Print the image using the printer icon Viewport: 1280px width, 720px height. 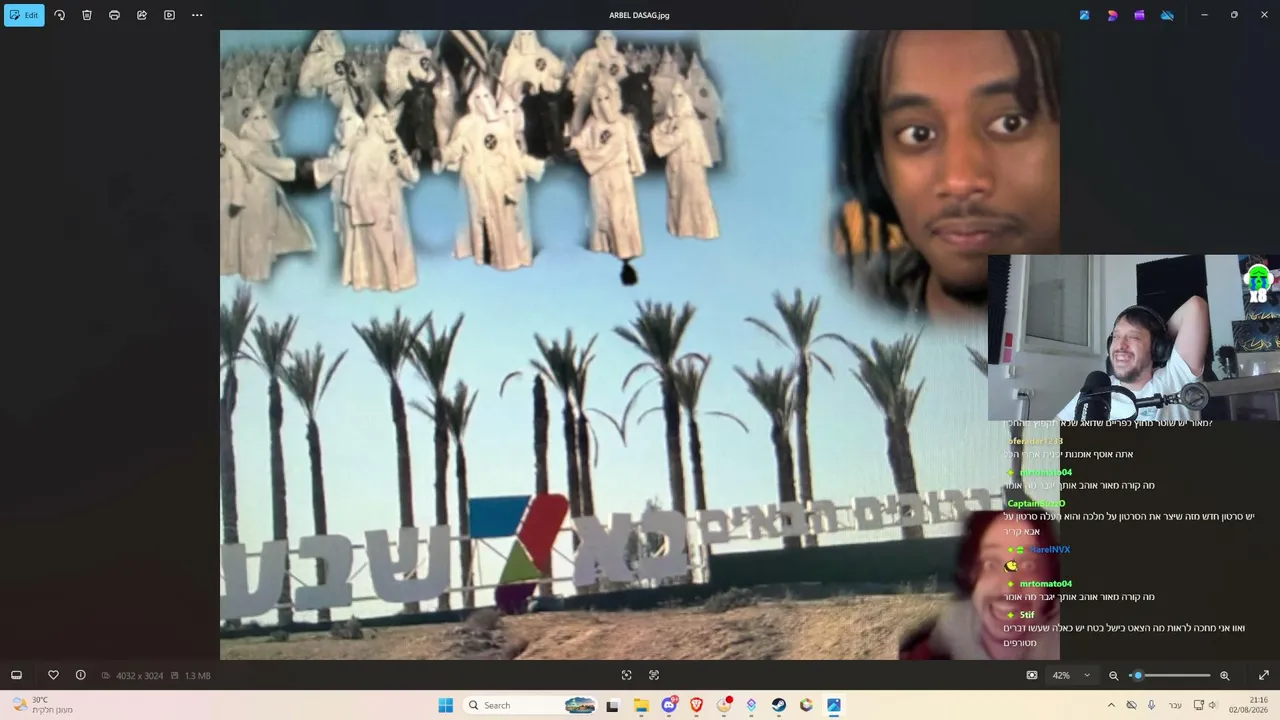pos(114,15)
